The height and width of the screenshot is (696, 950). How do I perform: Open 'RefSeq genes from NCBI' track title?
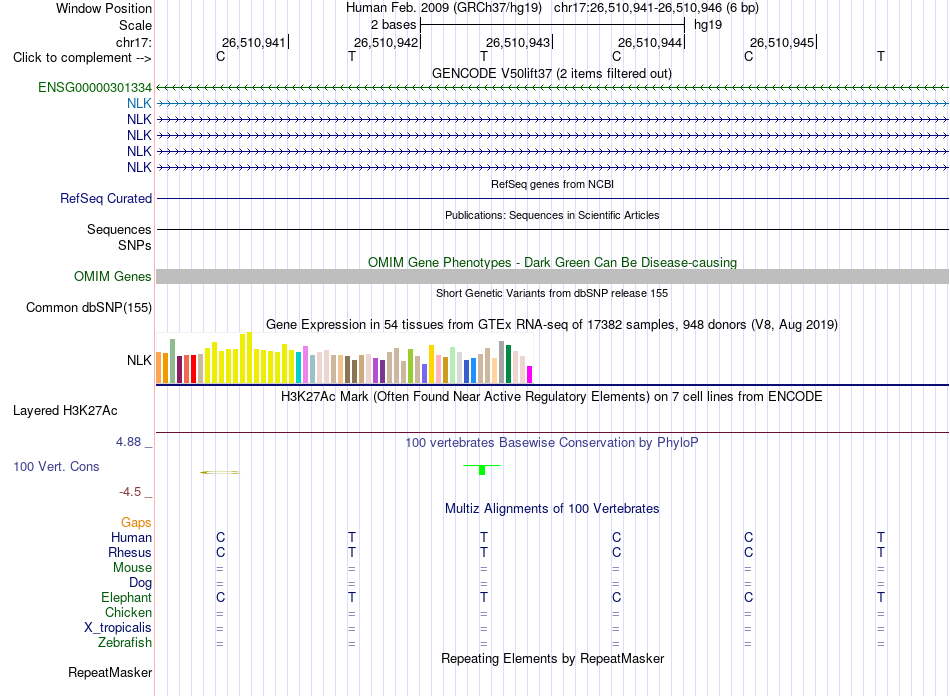coord(552,184)
